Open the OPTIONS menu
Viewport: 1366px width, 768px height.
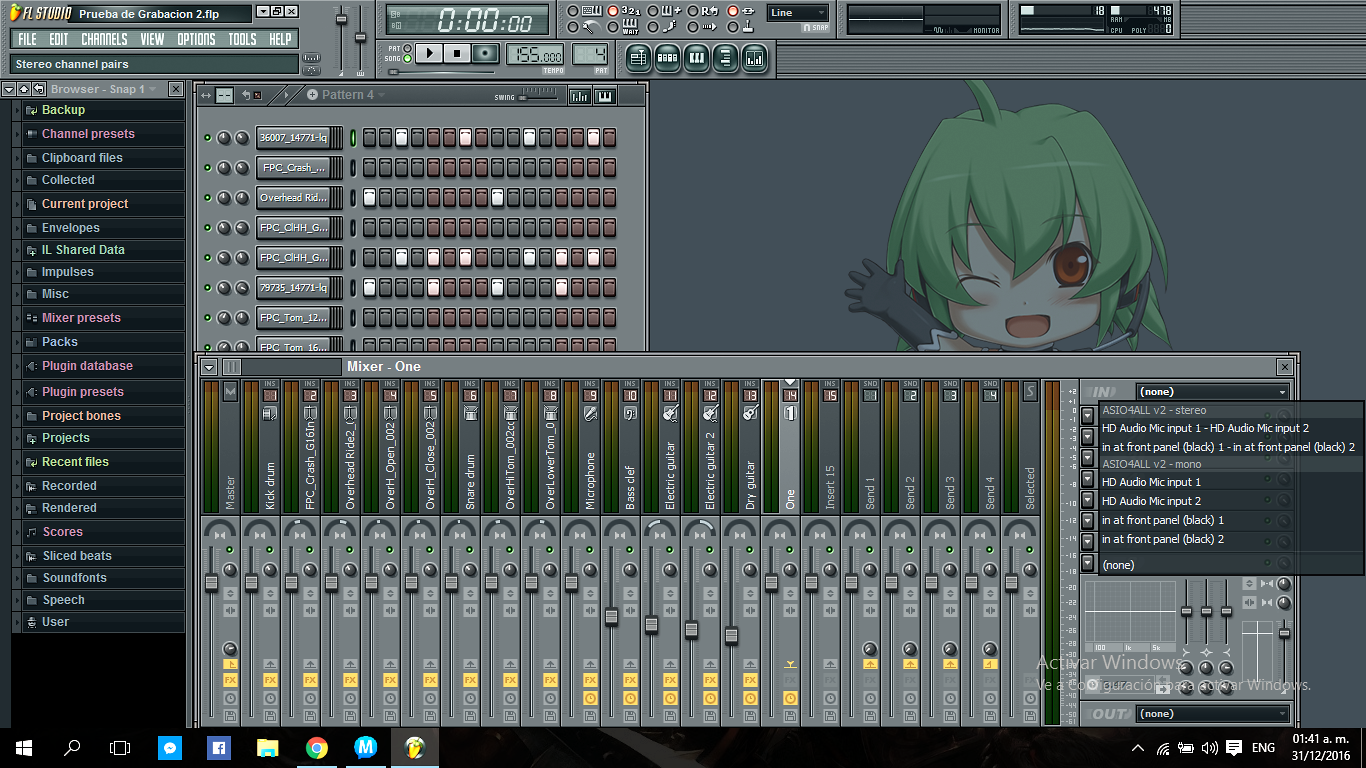pyautogui.click(x=196, y=39)
